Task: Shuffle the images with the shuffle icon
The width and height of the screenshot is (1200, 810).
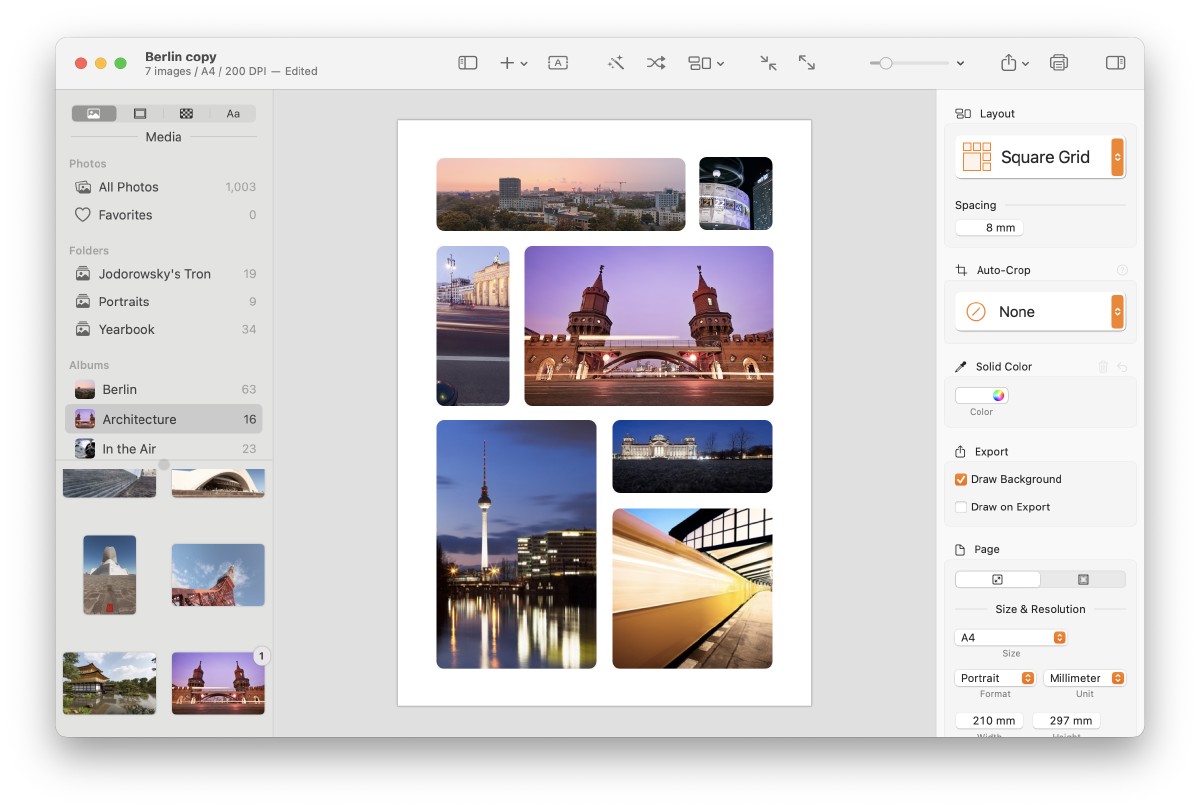Action: 655,63
